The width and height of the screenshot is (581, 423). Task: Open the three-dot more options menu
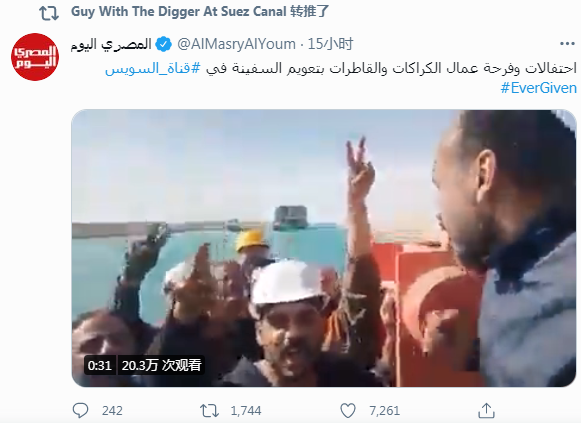pyautogui.click(x=567, y=44)
